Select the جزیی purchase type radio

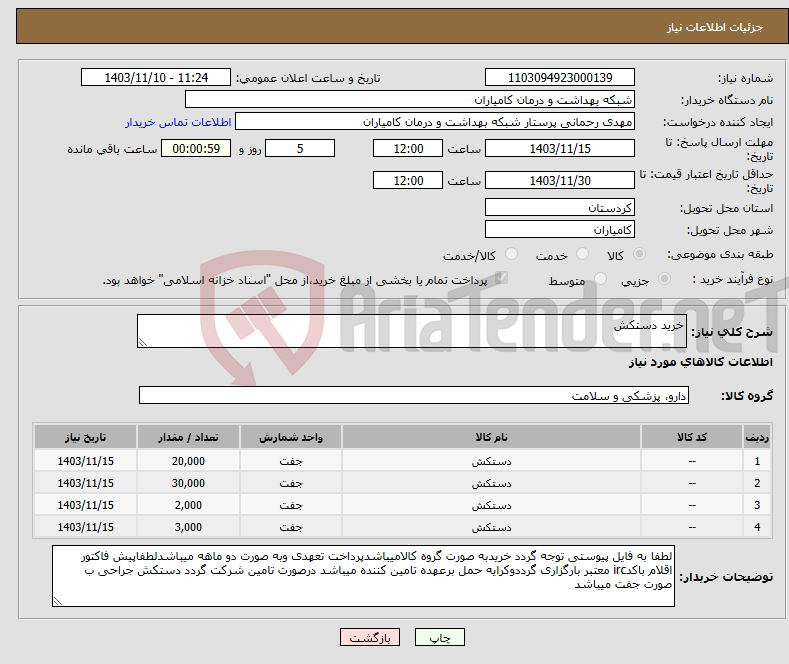pyautogui.click(x=664, y=279)
